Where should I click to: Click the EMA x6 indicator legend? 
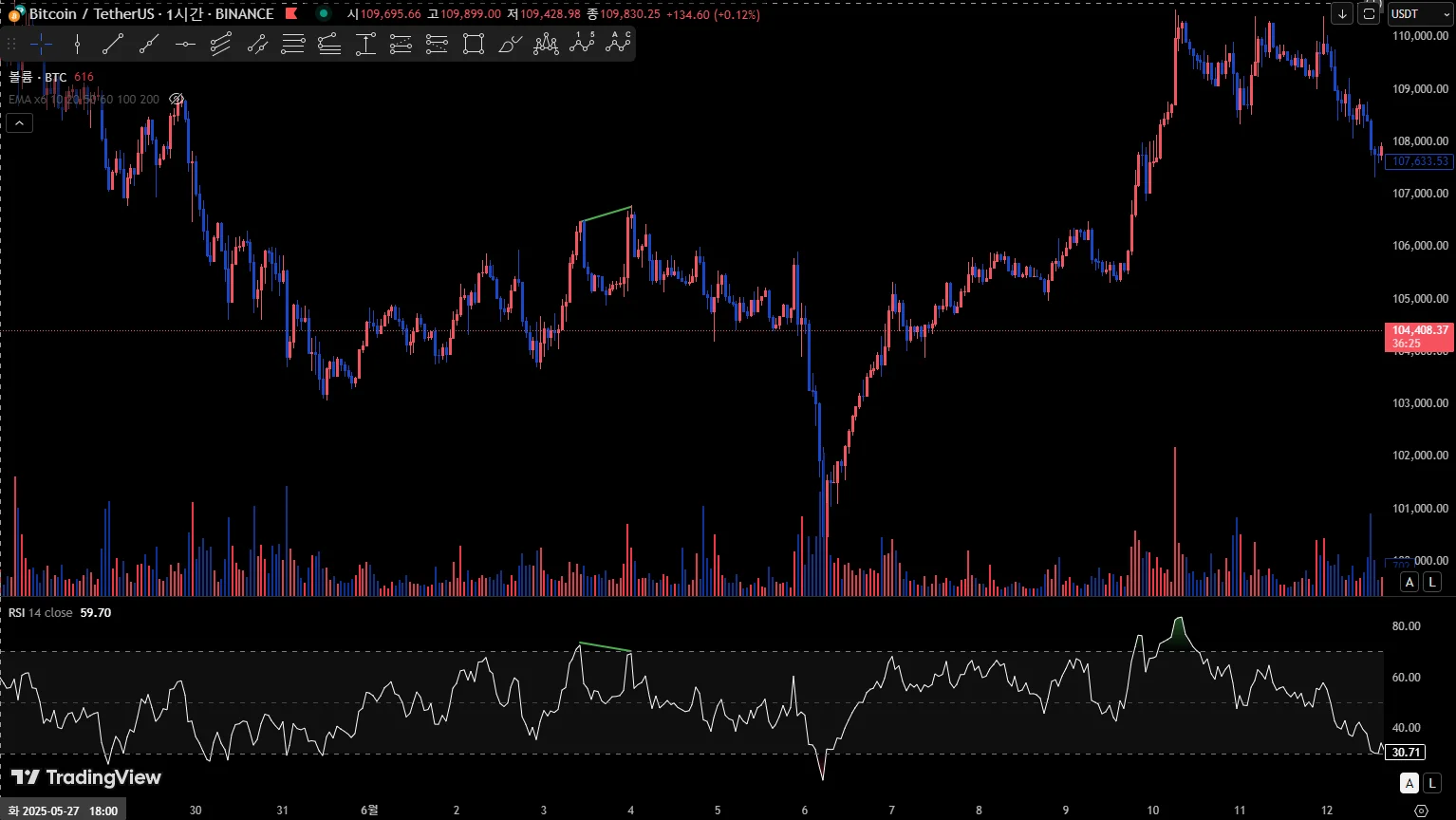[84, 99]
